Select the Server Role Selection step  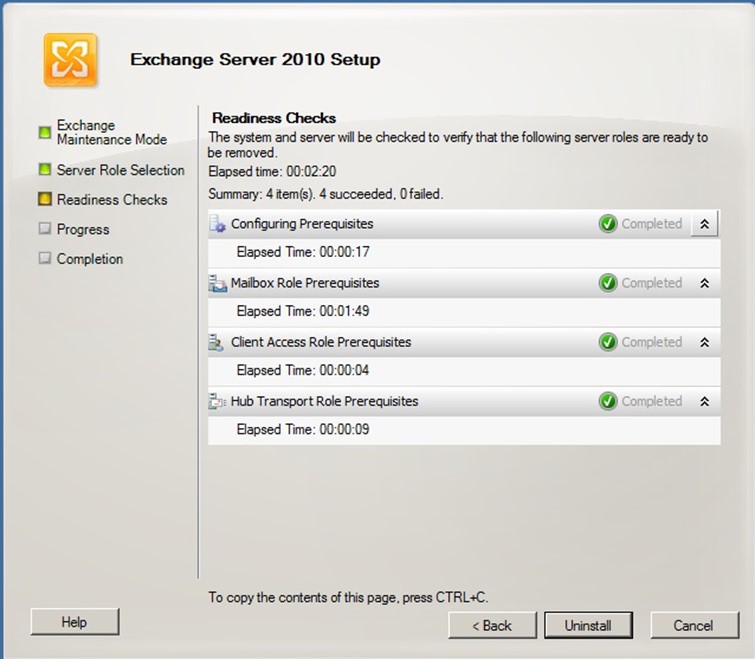[120, 170]
